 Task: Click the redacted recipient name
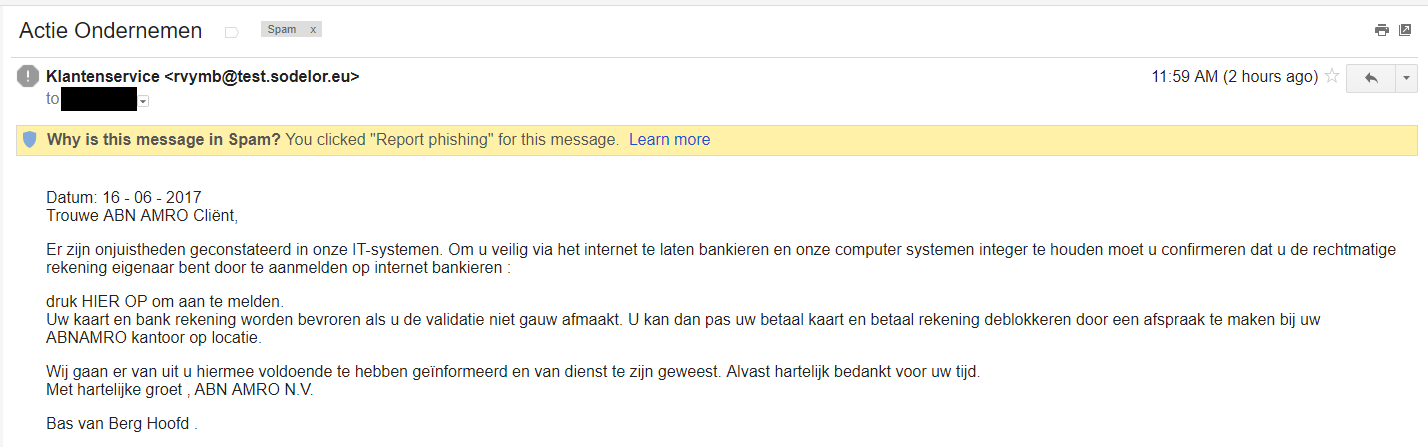(x=98, y=99)
